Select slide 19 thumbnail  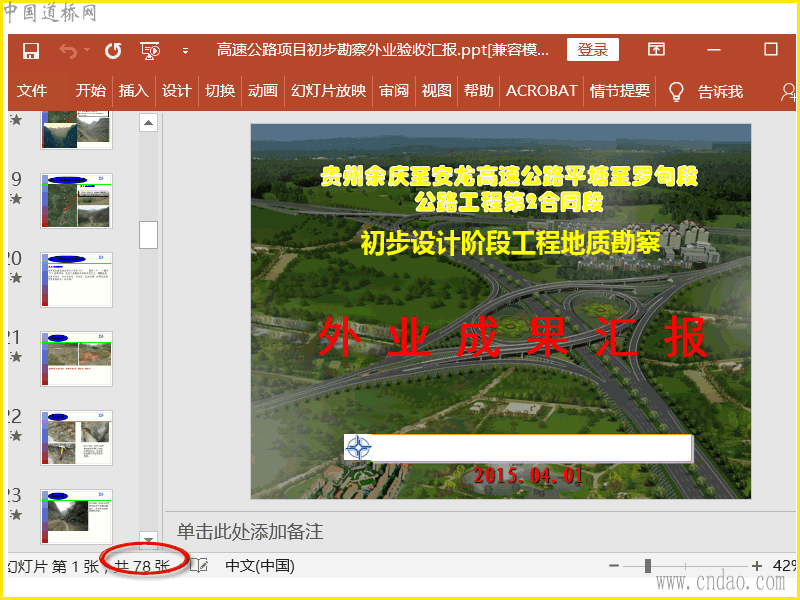pyautogui.click(x=77, y=201)
